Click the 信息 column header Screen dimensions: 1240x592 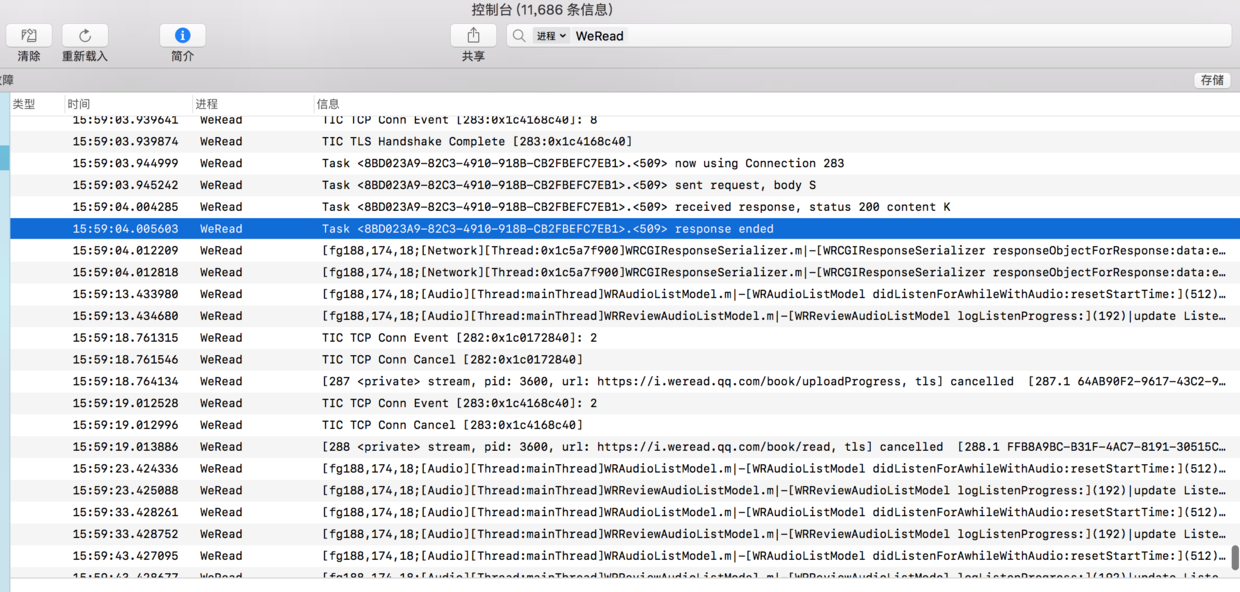[x=327, y=103]
